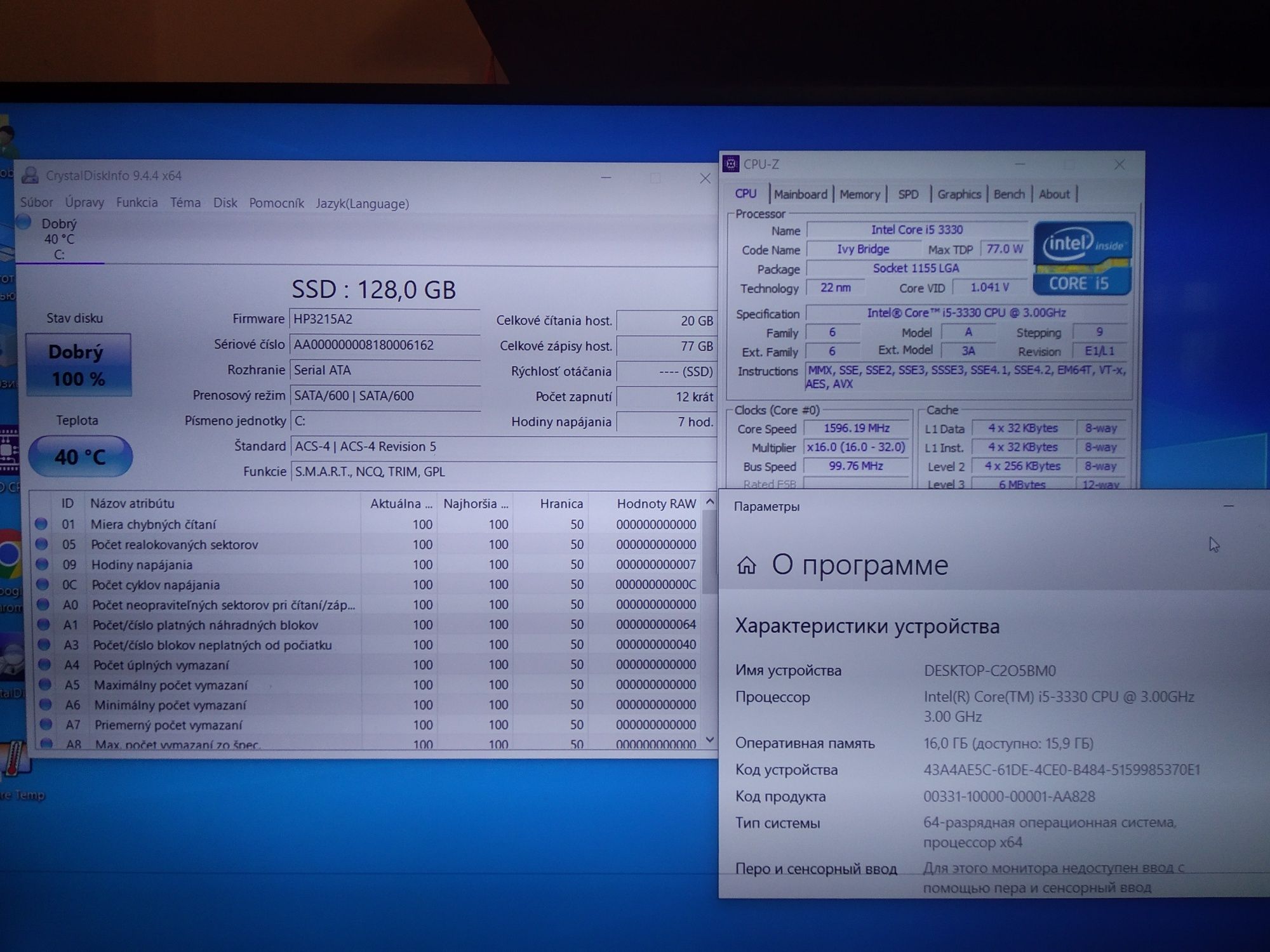1270x952 pixels.
Task: Click the CrystalDiskInfo title bar icon
Action: click(30, 175)
